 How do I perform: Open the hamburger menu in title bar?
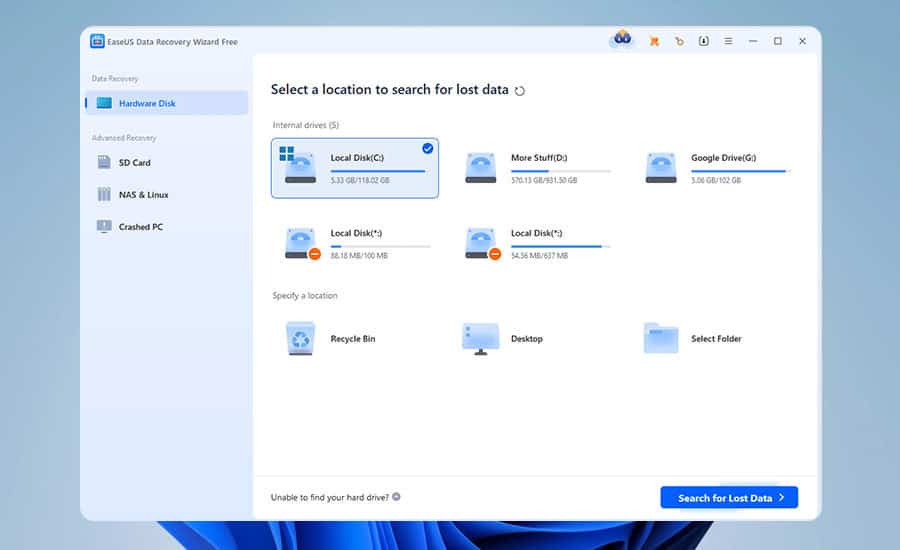728,41
